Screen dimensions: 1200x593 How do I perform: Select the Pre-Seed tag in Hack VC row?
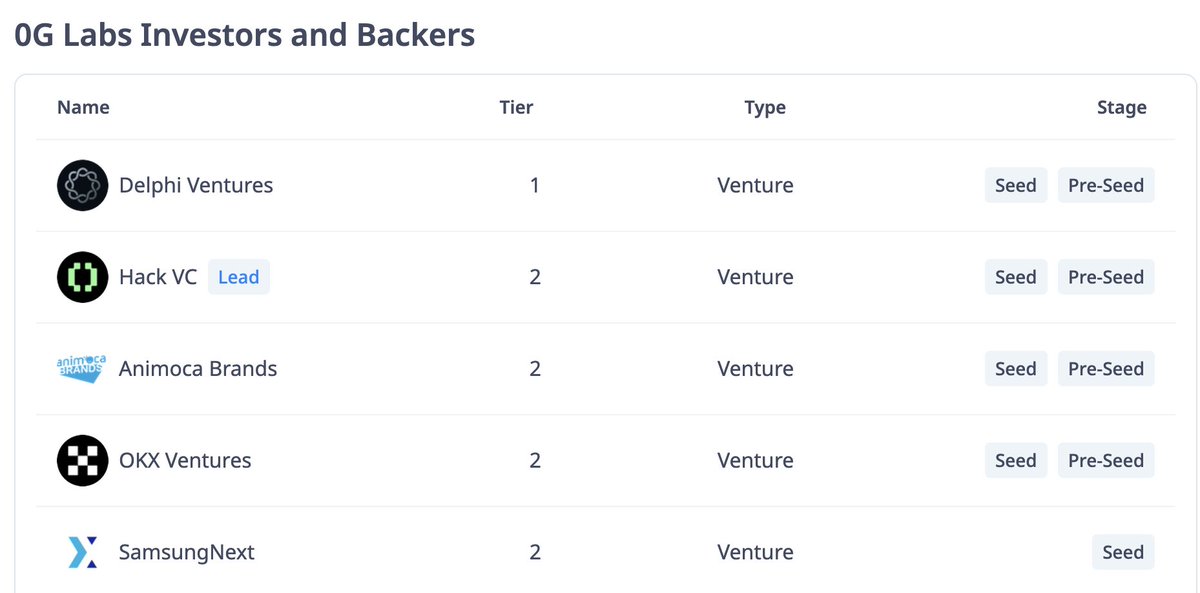1106,277
